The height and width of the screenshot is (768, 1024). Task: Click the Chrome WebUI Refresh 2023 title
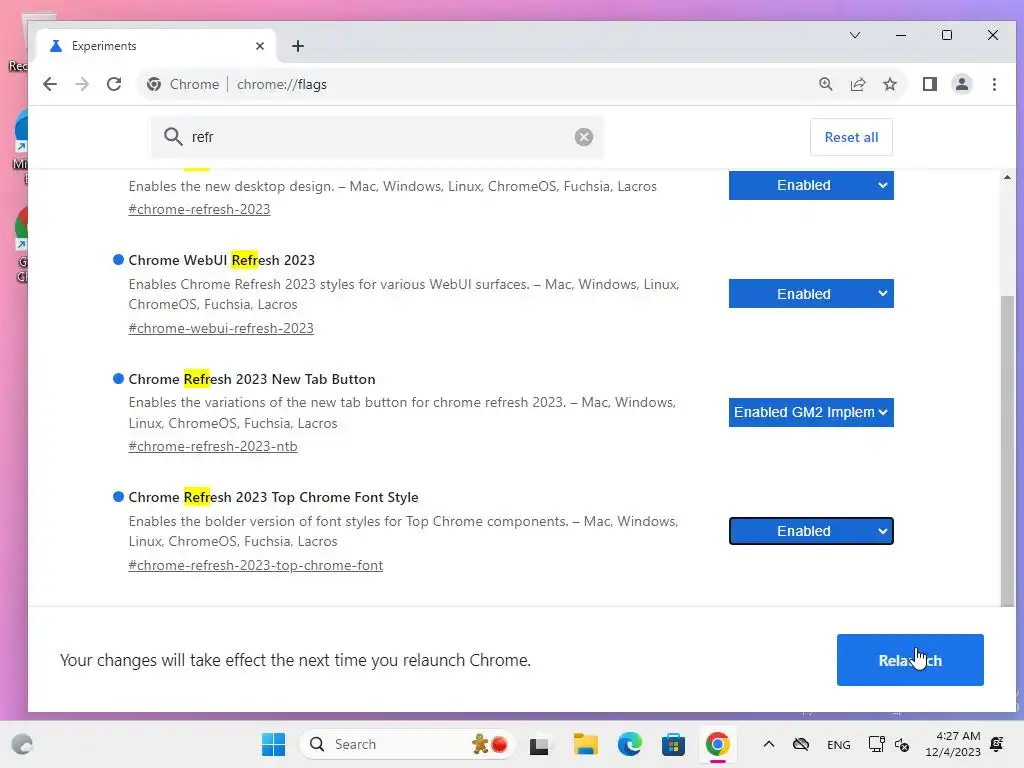coord(221,260)
